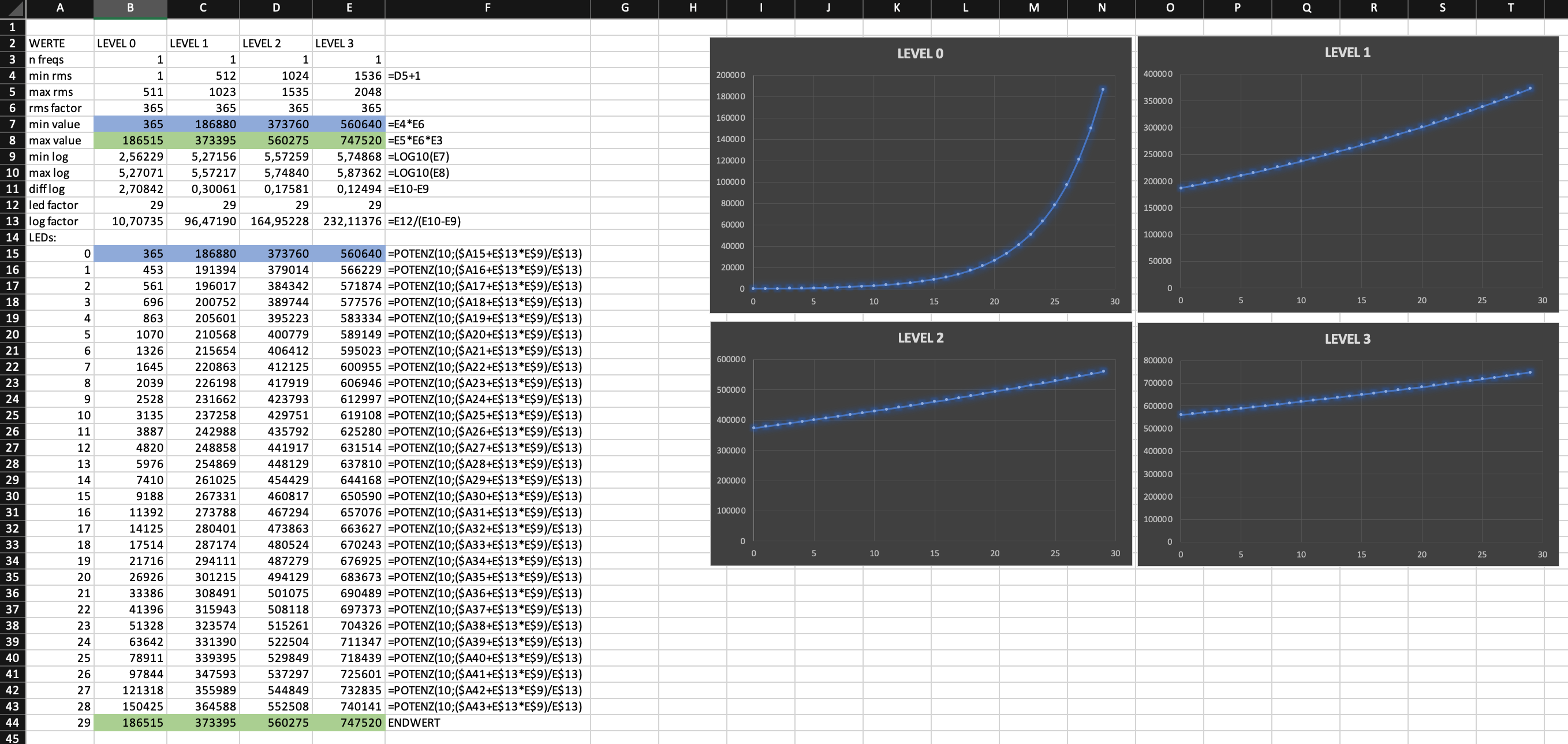Image resolution: width=1568 pixels, height=744 pixels.
Task: Click the =E12/(E10-E9) formula text
Action: [424, 221]
